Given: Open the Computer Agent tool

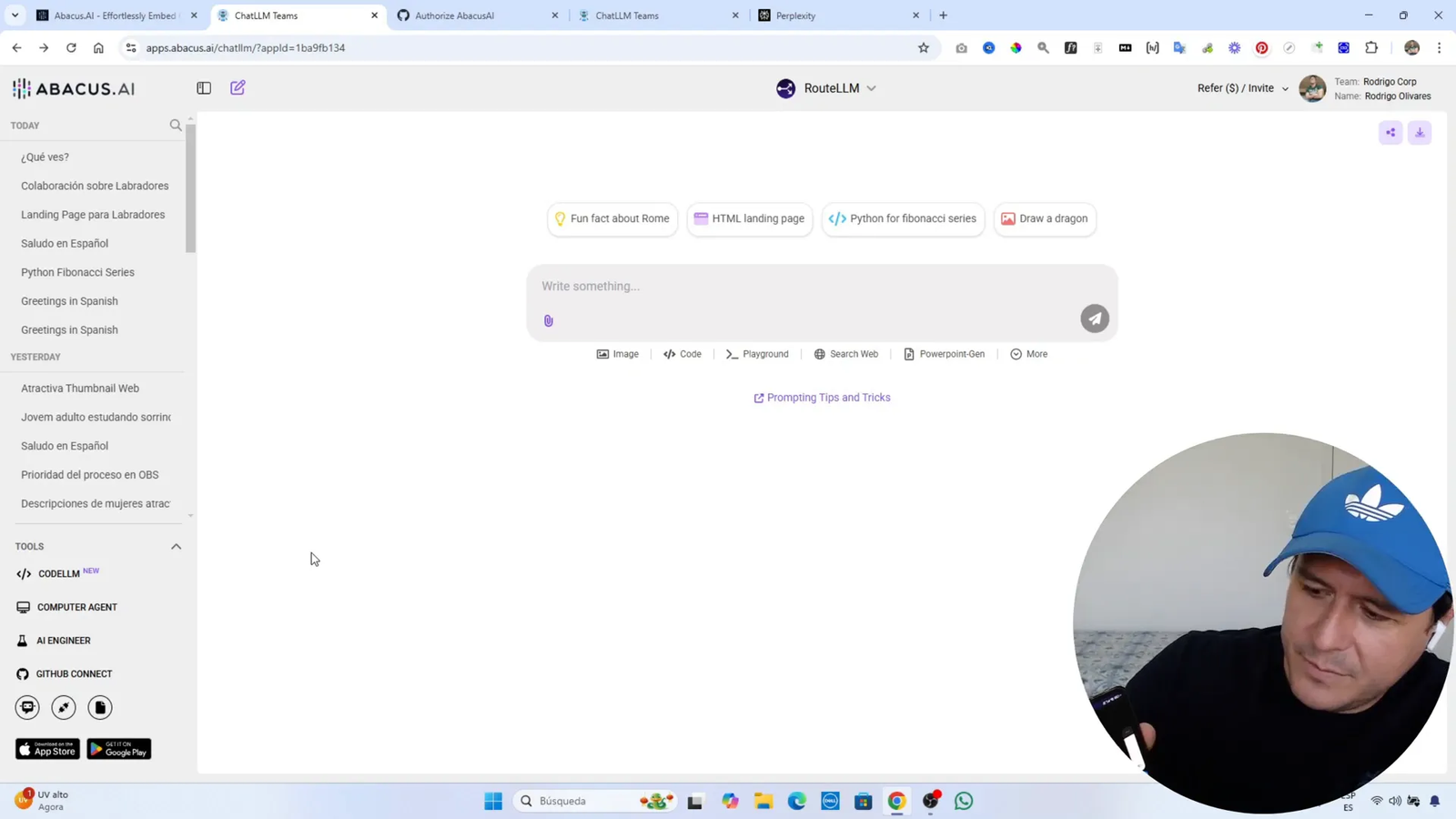Looking at the screenshot, I should (x=76, y=607).
